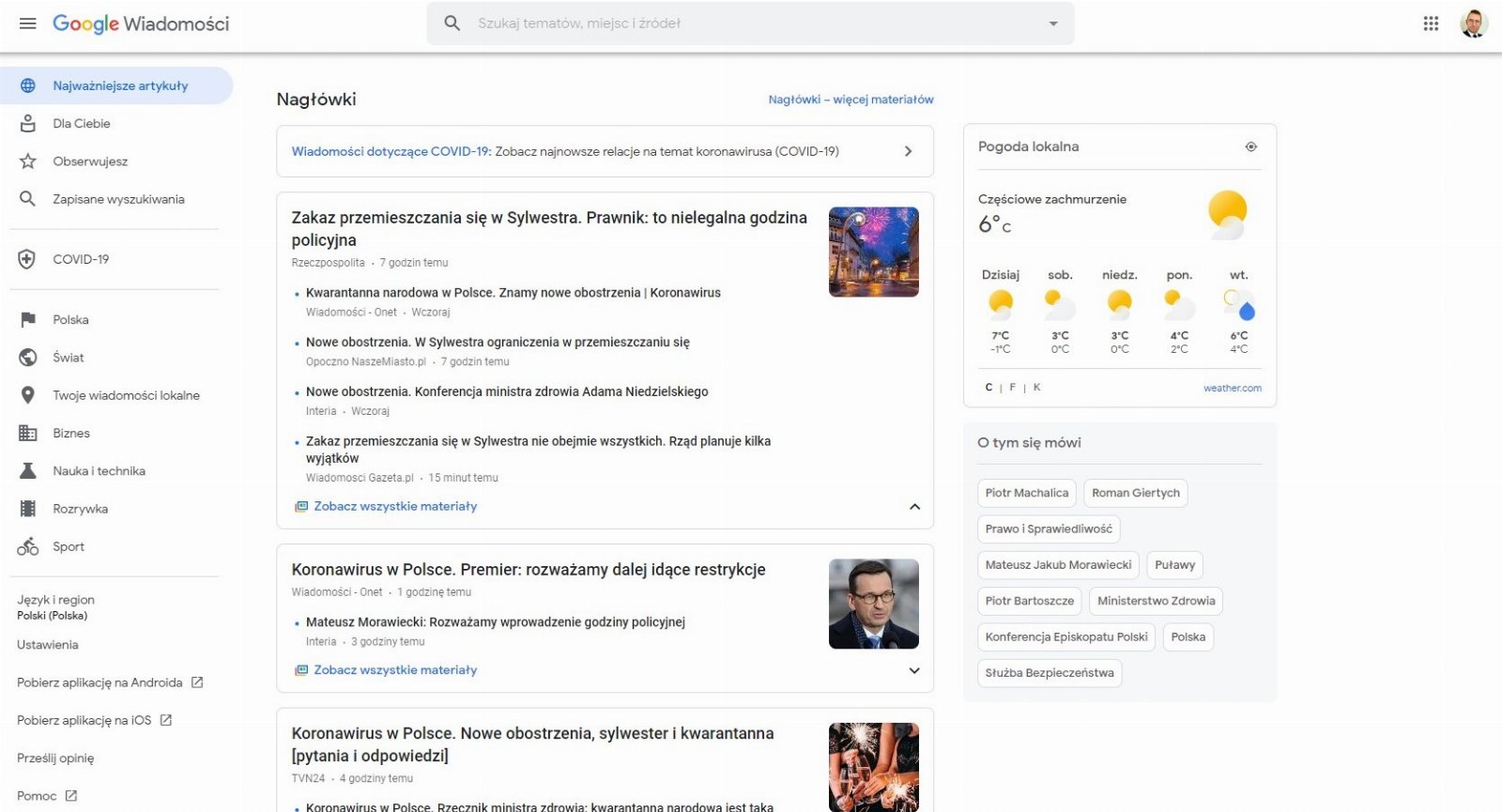Switch temperature unit to Fahrenheit
This screenshot has height=812, width=1502.
1012,388
